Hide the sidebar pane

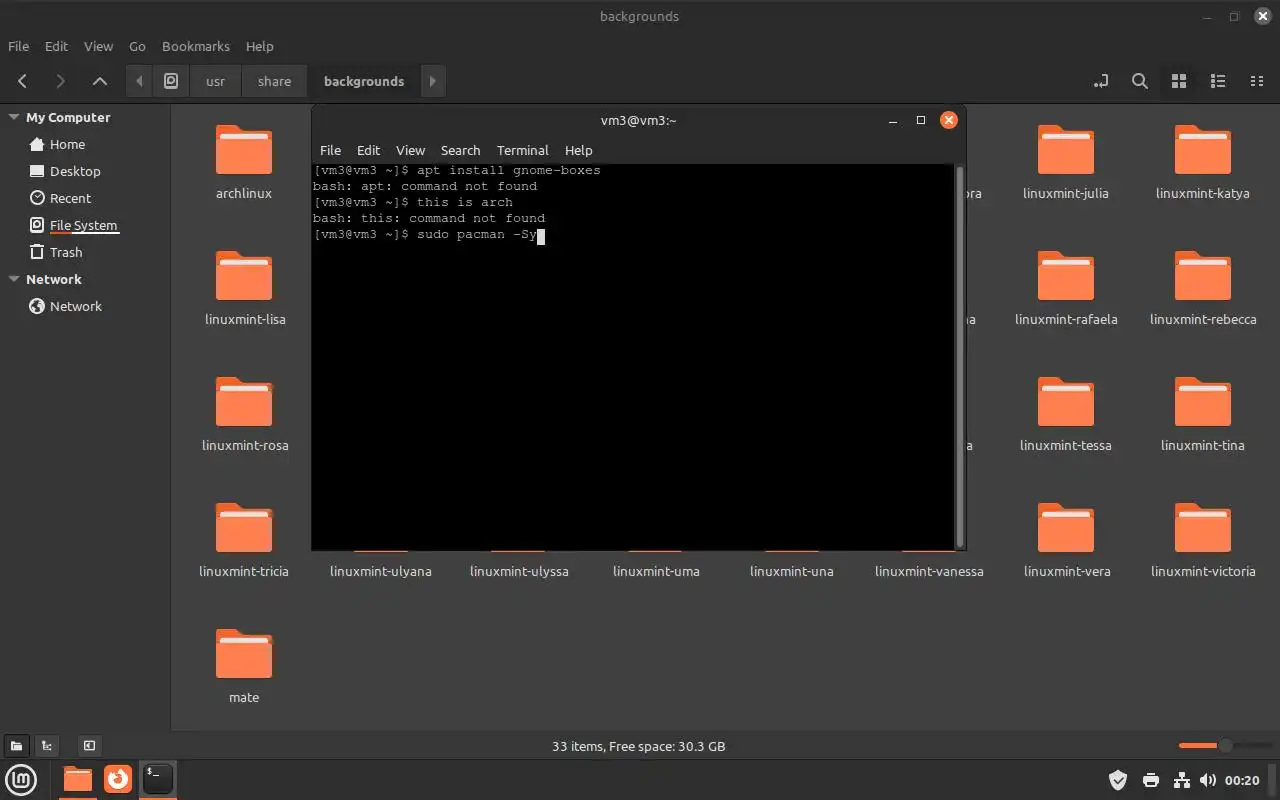click(89, 745)
